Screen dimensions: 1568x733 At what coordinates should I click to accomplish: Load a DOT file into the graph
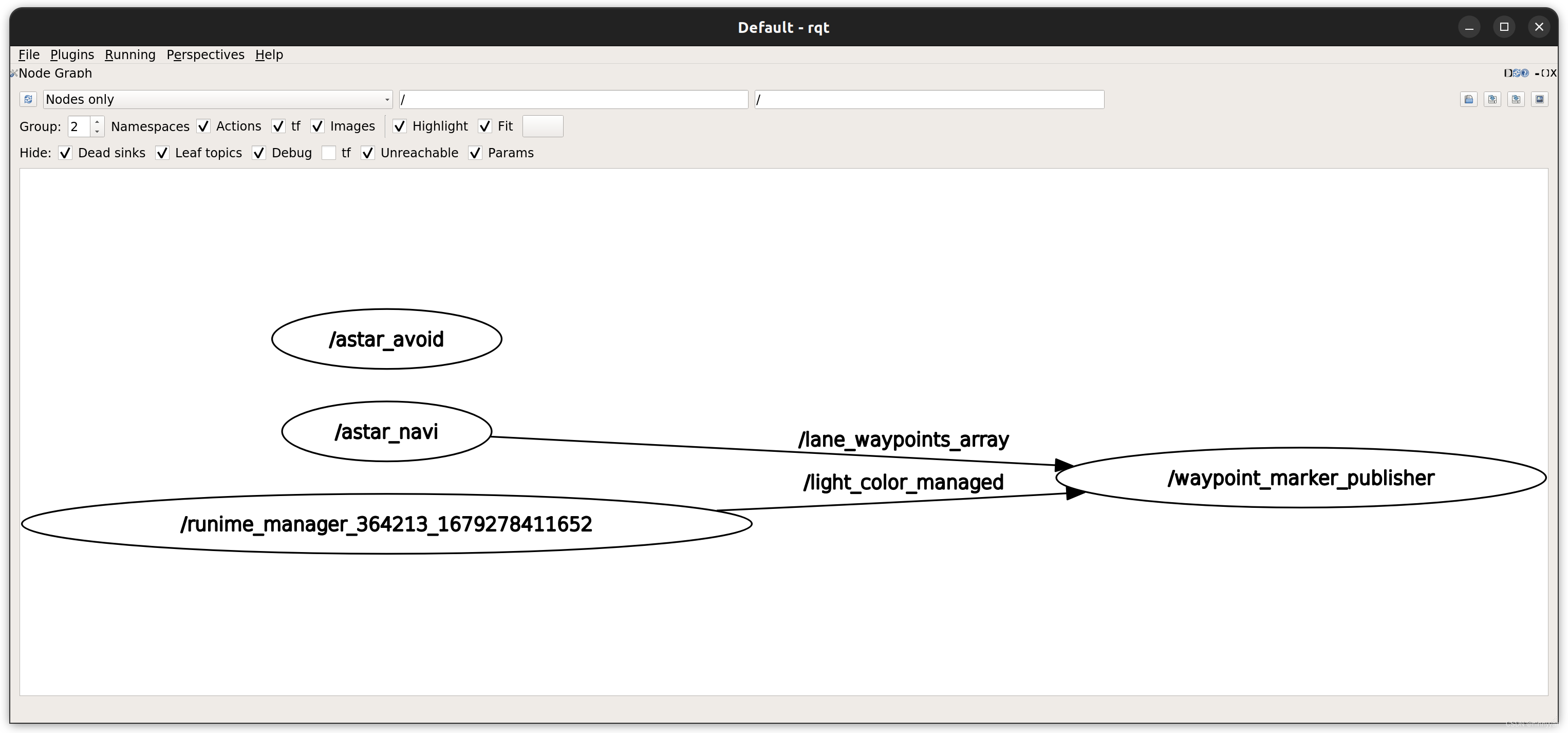pyautogui.click(x=1469, y=99)
